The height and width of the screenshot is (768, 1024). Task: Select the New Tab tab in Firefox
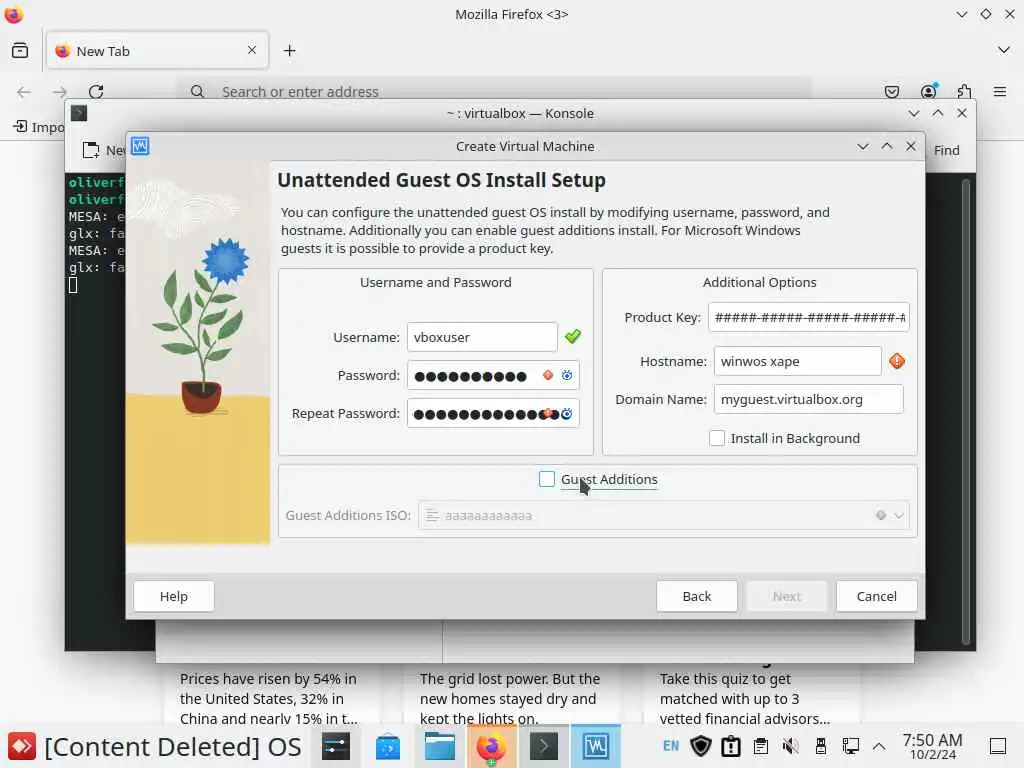[x=157, y=51]
